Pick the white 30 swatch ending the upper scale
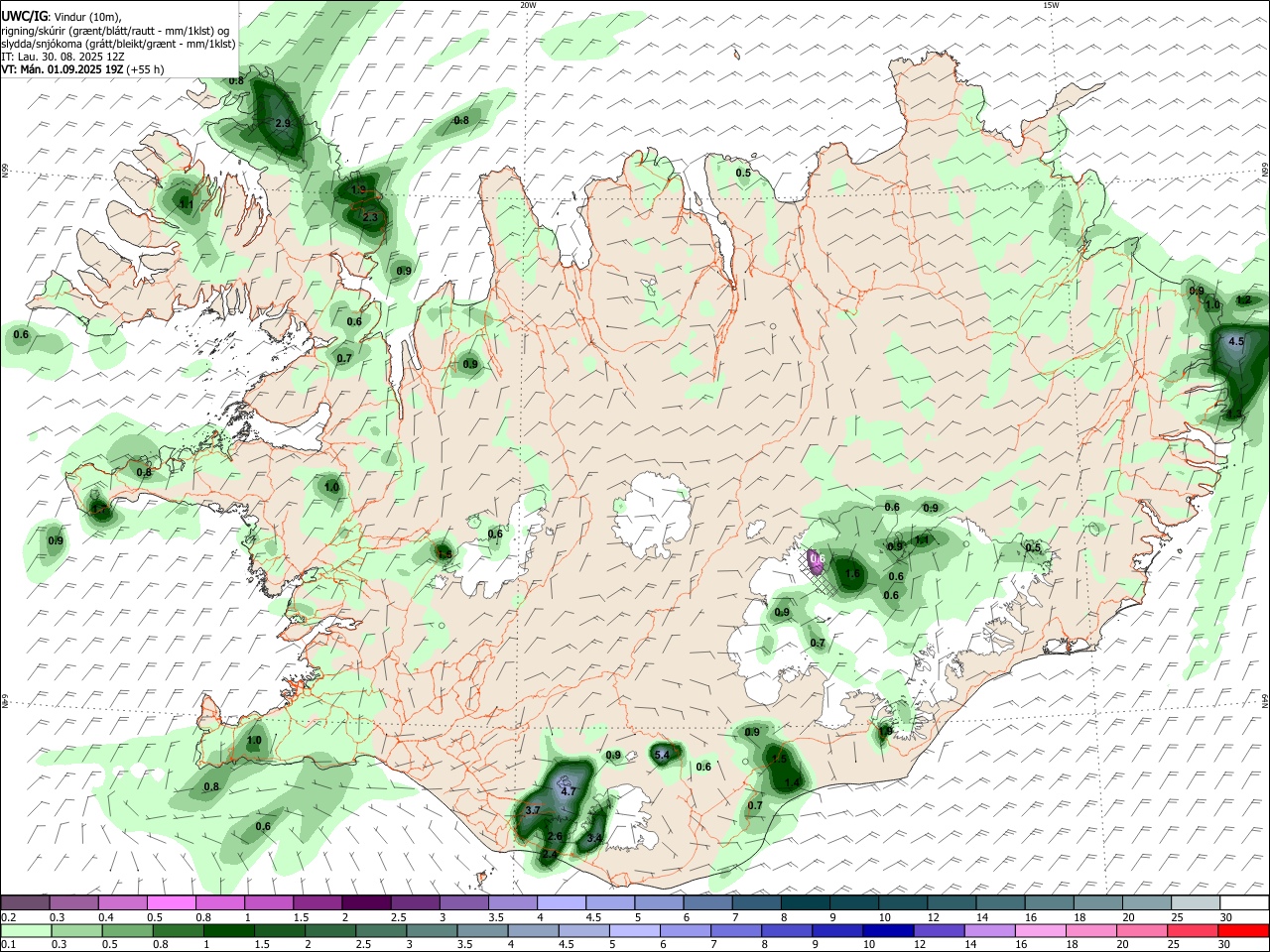The width and height of the screenshot is (1270, 952). [1244, 902]
